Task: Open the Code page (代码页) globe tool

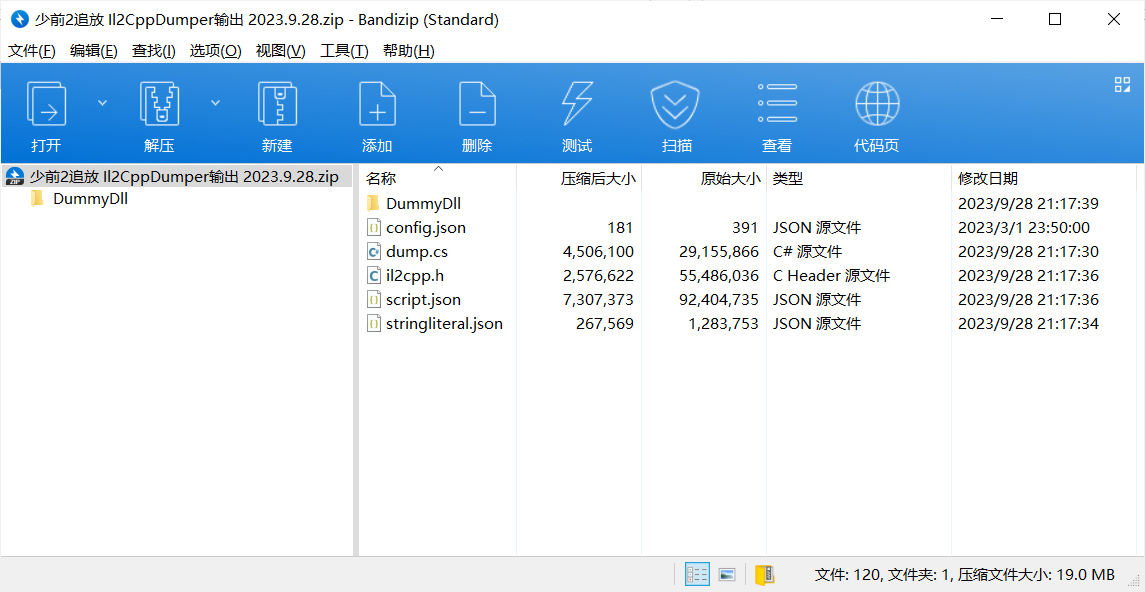Action: (x=876, y=104)
